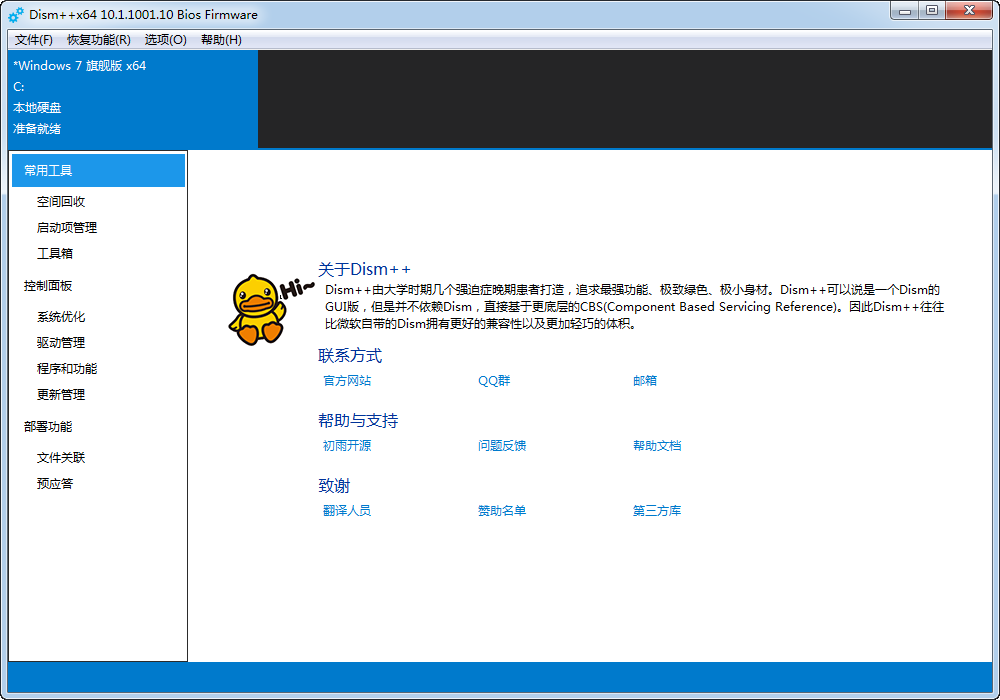Viewport: 1000px width, 700px height.
Task: Select the Windows 7 旗舰版 x64 system tile
Action: [132, 98]
